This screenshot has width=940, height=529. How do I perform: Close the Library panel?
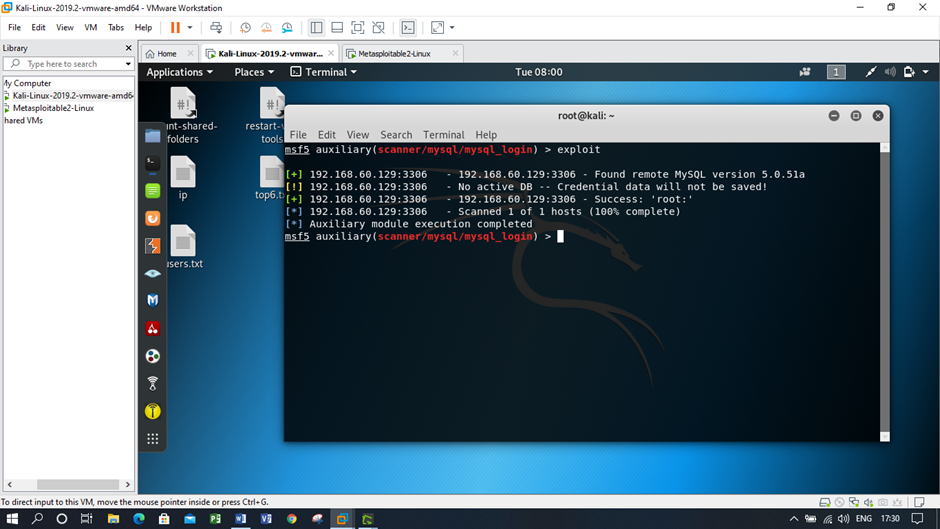pos(128,48)
